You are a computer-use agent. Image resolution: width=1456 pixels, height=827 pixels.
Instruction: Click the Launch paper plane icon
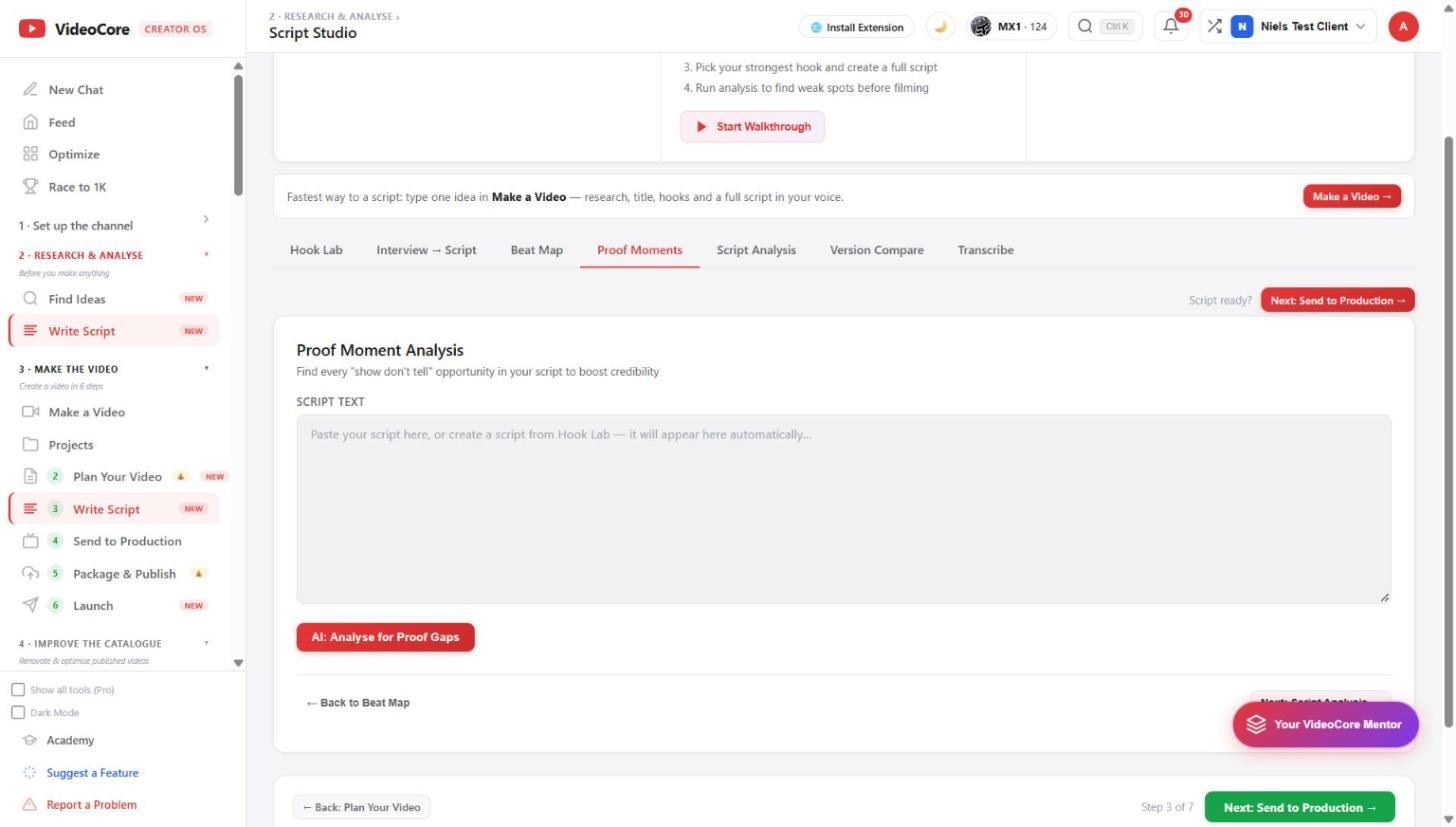point(30,606)
